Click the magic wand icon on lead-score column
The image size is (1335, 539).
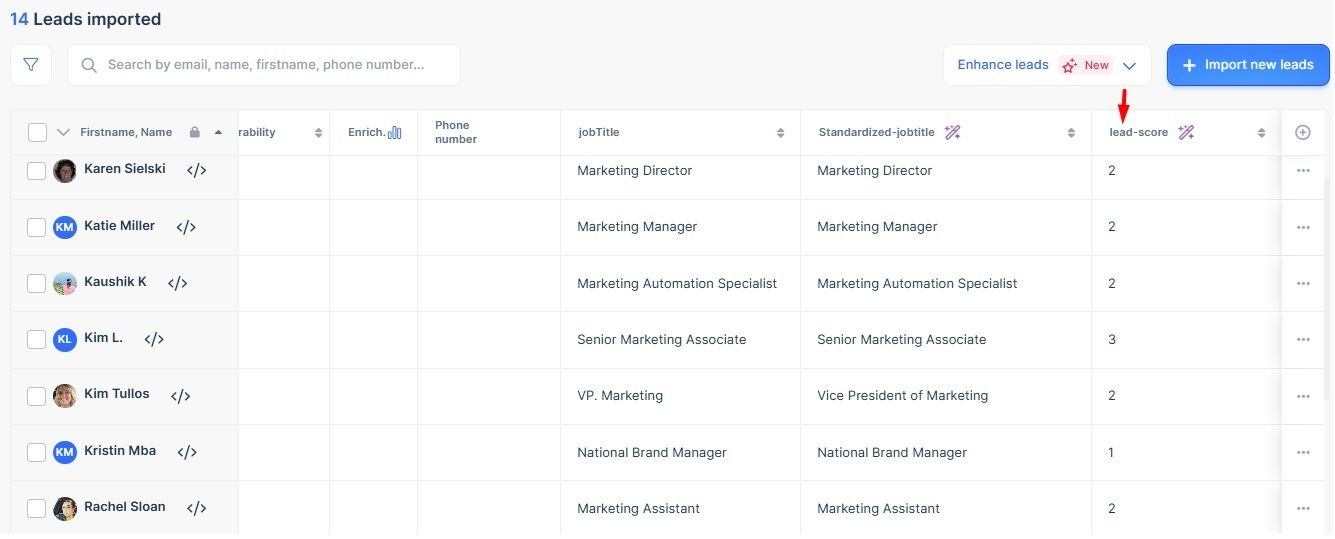(1186, 132)
